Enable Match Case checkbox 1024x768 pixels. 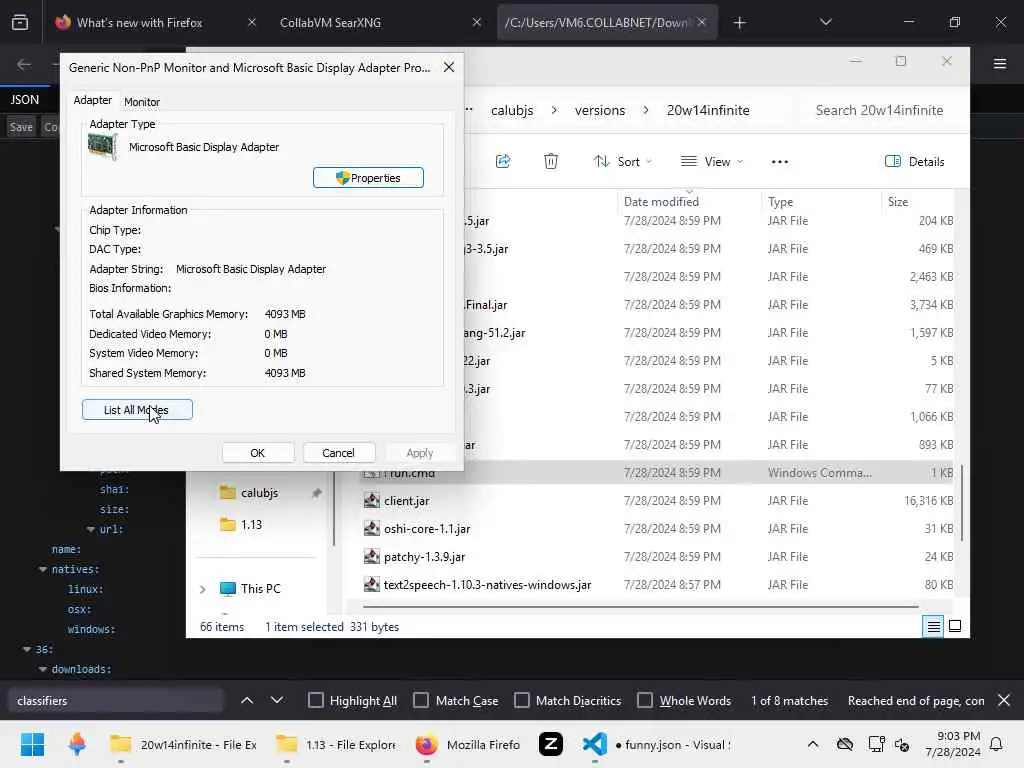(x=421, y=701)
